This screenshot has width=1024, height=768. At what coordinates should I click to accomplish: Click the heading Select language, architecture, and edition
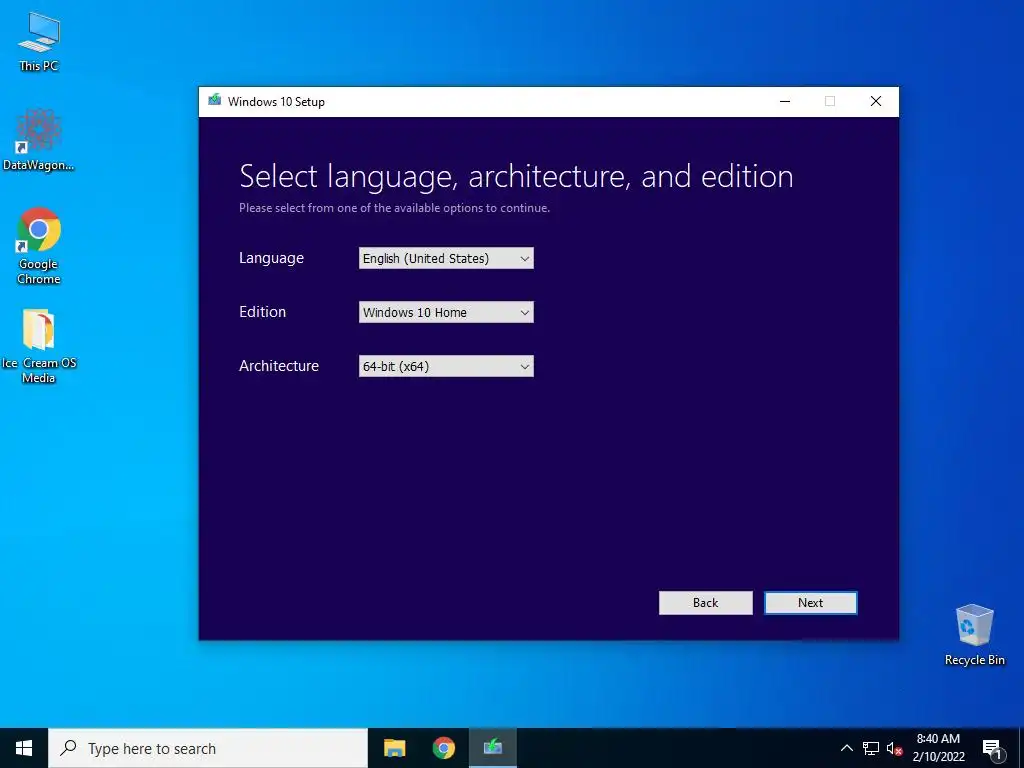click(516, 176)
